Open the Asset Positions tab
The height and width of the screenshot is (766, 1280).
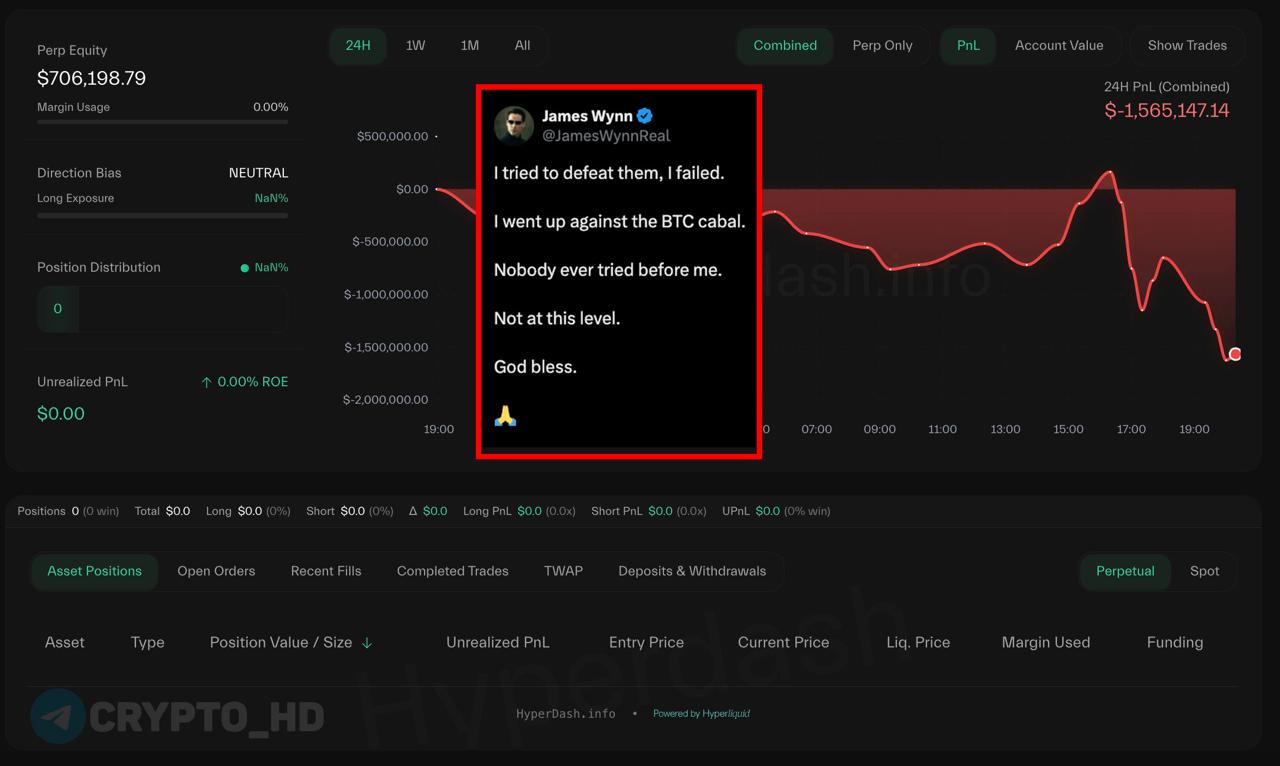94,571
